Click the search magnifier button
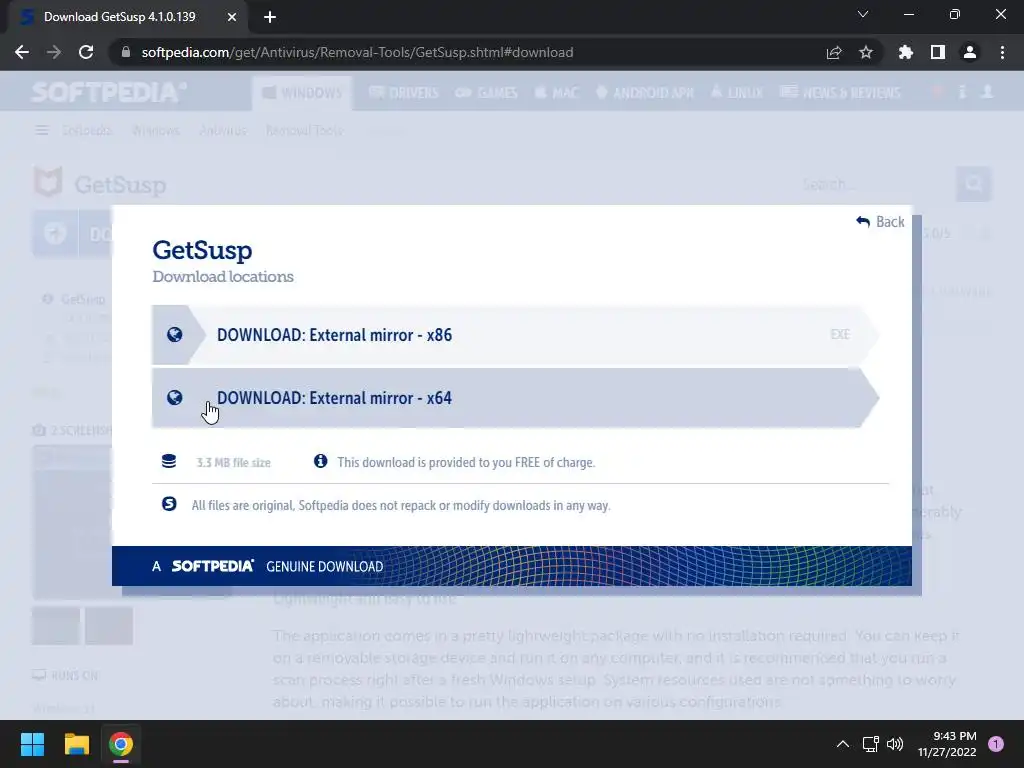This screenshot has width=1024, height=768. click(974, 184)
